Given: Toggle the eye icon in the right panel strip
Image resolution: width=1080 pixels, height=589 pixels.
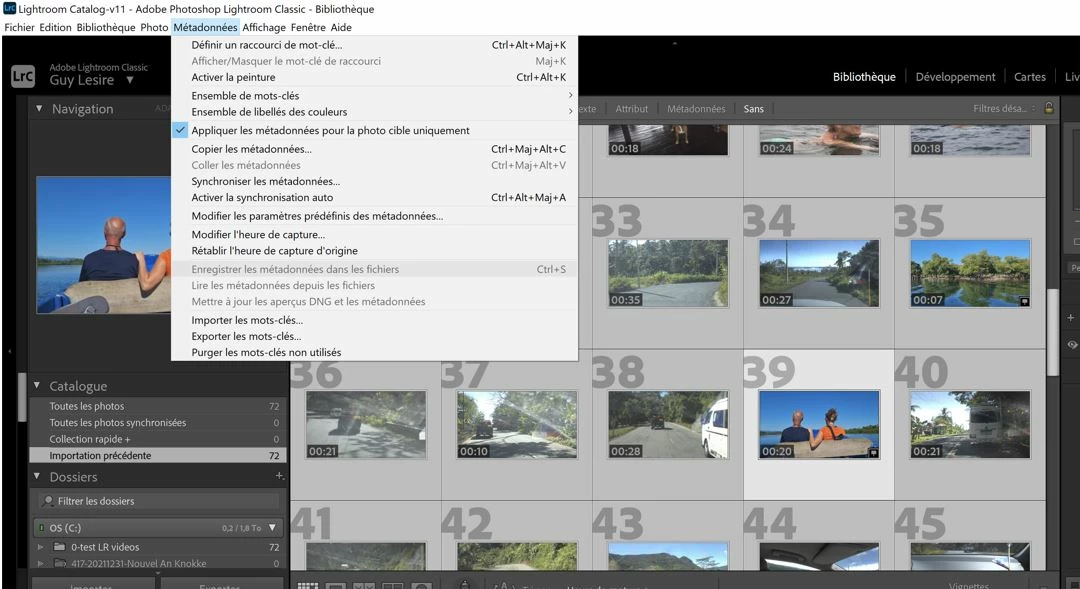Looking at the screenshot, I should [x=1072, y=344].
